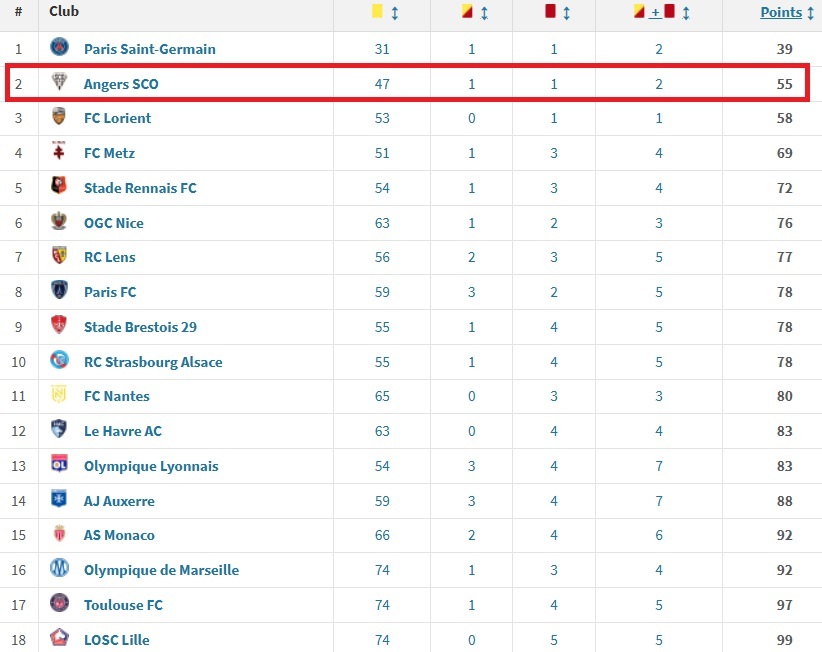Open the OGC Nice club link
822x652 pixels.
pos(114,223)
